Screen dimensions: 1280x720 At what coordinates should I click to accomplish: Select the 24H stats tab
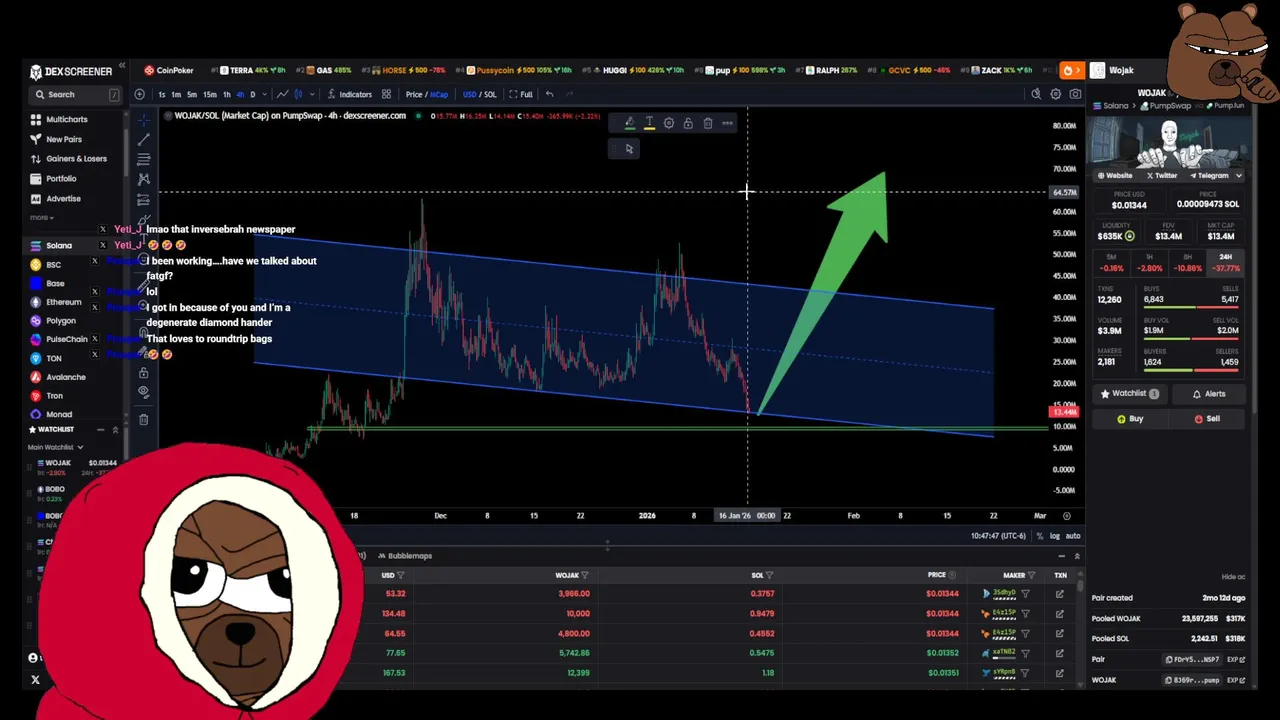point(1225,263)
